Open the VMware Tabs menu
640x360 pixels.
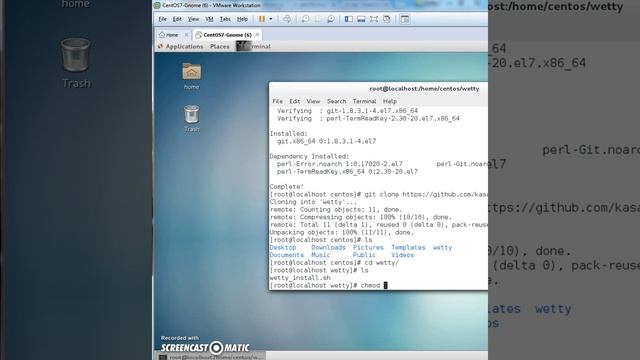point(225,19)
